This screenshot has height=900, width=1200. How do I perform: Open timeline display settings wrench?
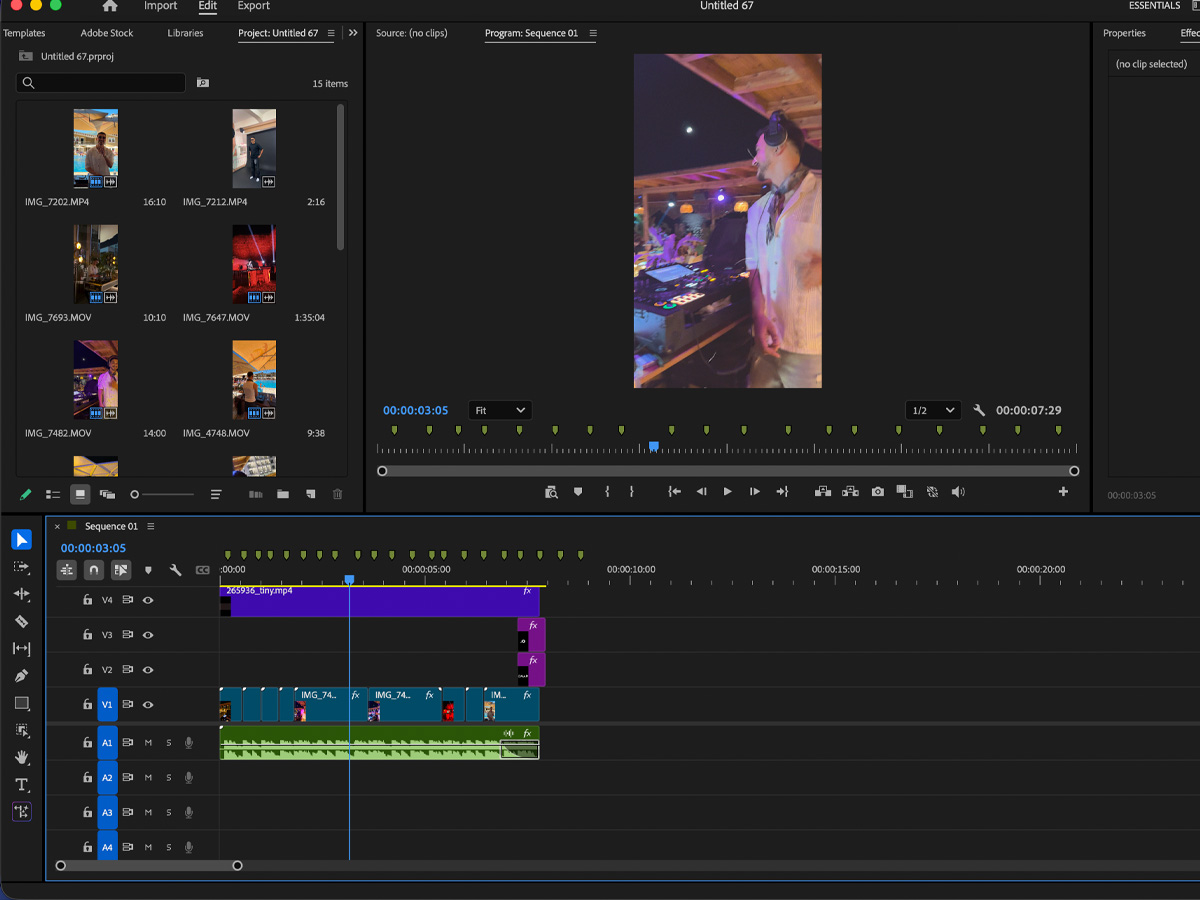(175, 570)
